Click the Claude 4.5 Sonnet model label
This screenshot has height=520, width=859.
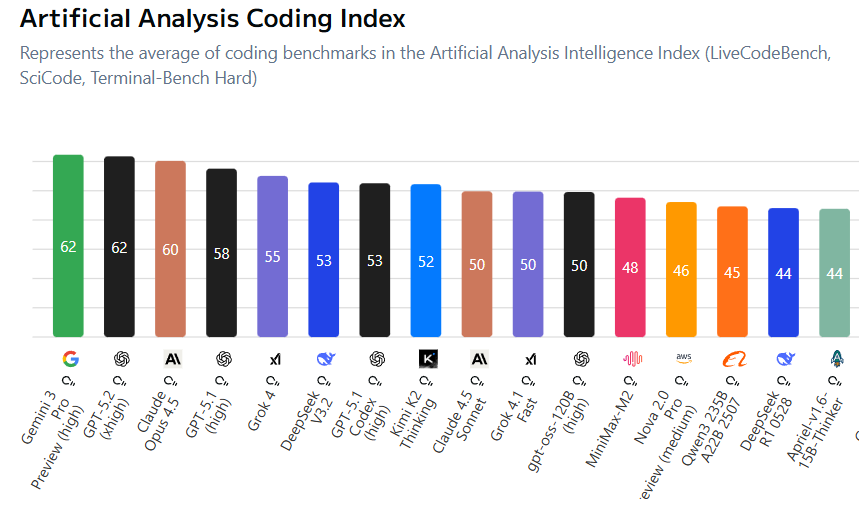tap(459, 422)
